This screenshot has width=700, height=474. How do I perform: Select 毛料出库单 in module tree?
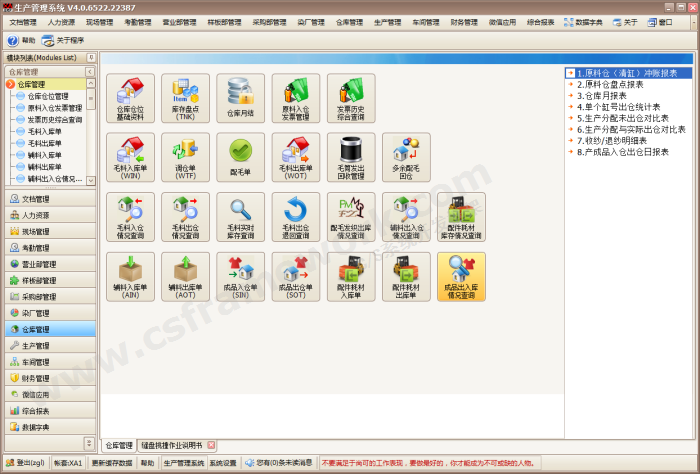pyautogui.click(x=45, y=143)
